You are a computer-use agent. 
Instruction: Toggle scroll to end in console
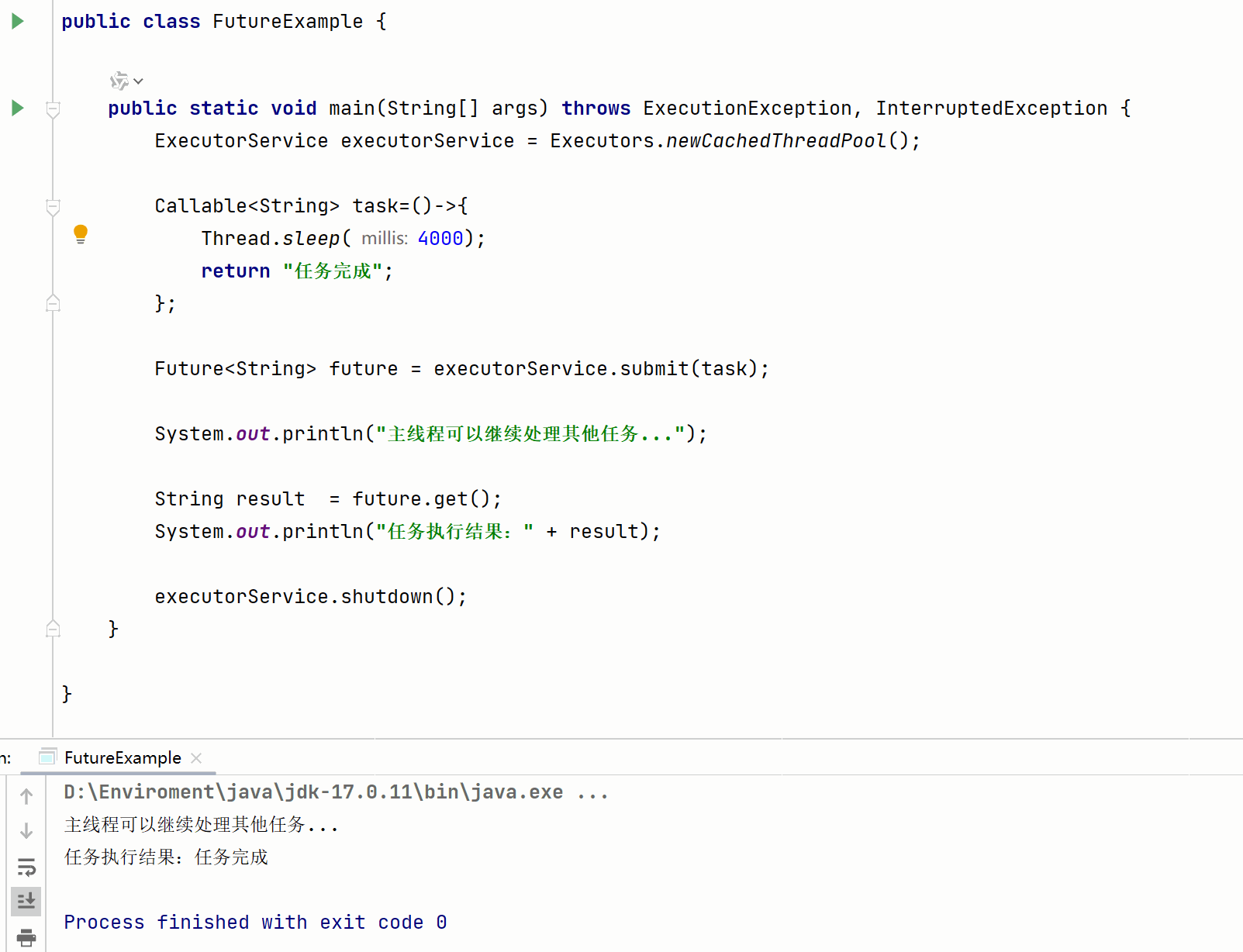[26, 901]
